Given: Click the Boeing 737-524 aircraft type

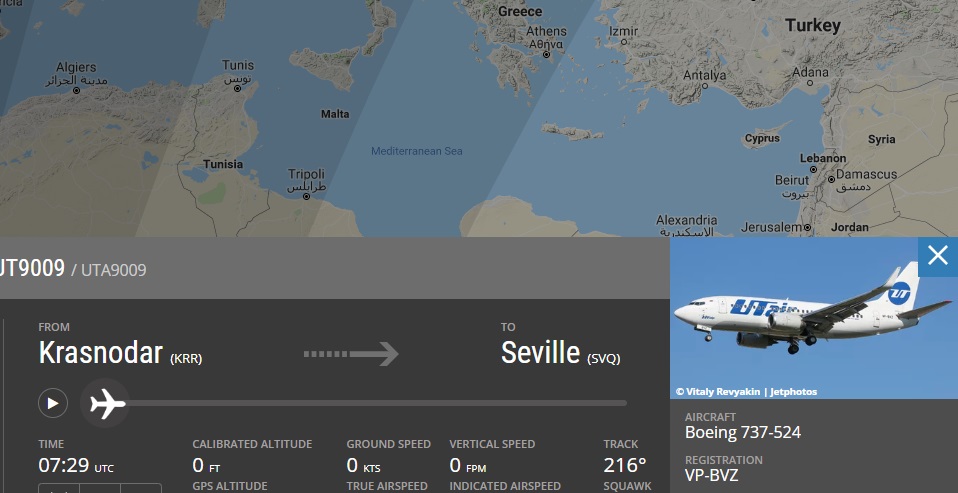Looking at the screenshot, I should click(x=742, y=432).
